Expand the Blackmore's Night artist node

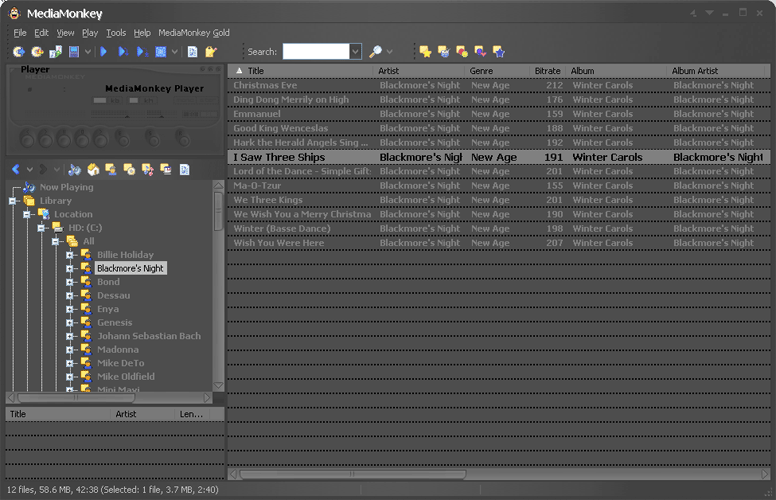[70, 268]
